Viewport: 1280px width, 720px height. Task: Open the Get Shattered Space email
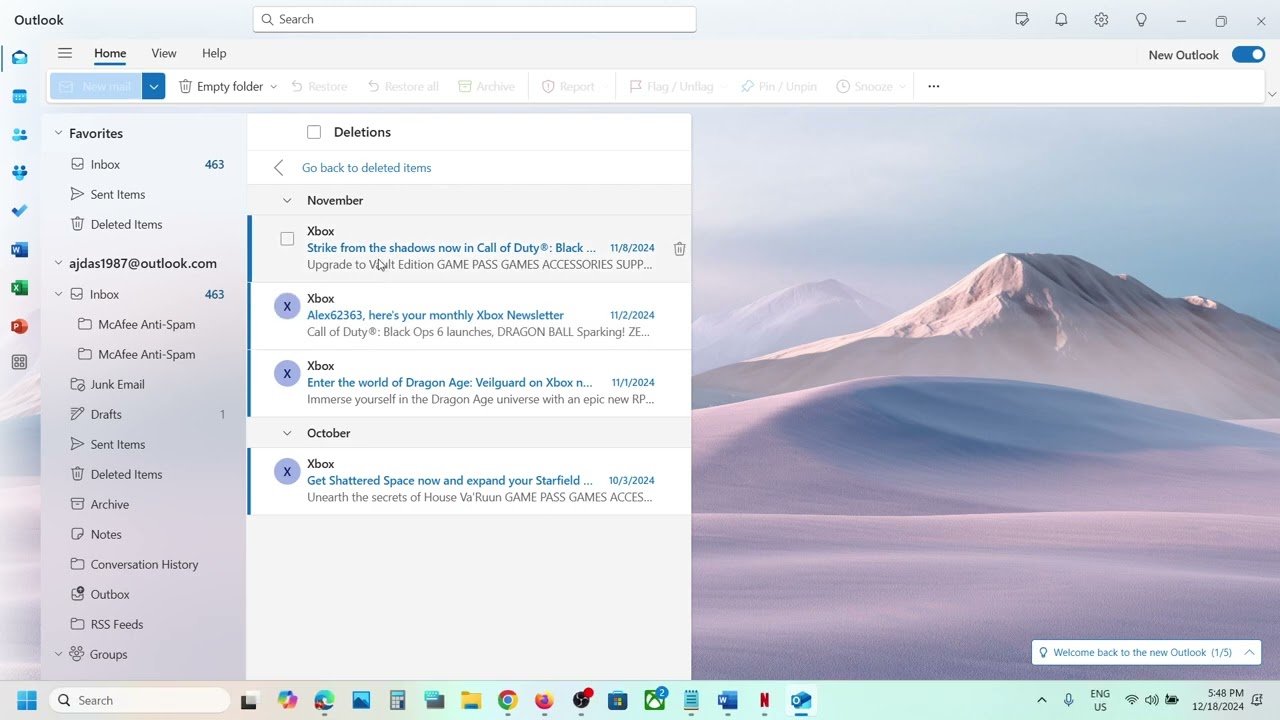[470, 480]
